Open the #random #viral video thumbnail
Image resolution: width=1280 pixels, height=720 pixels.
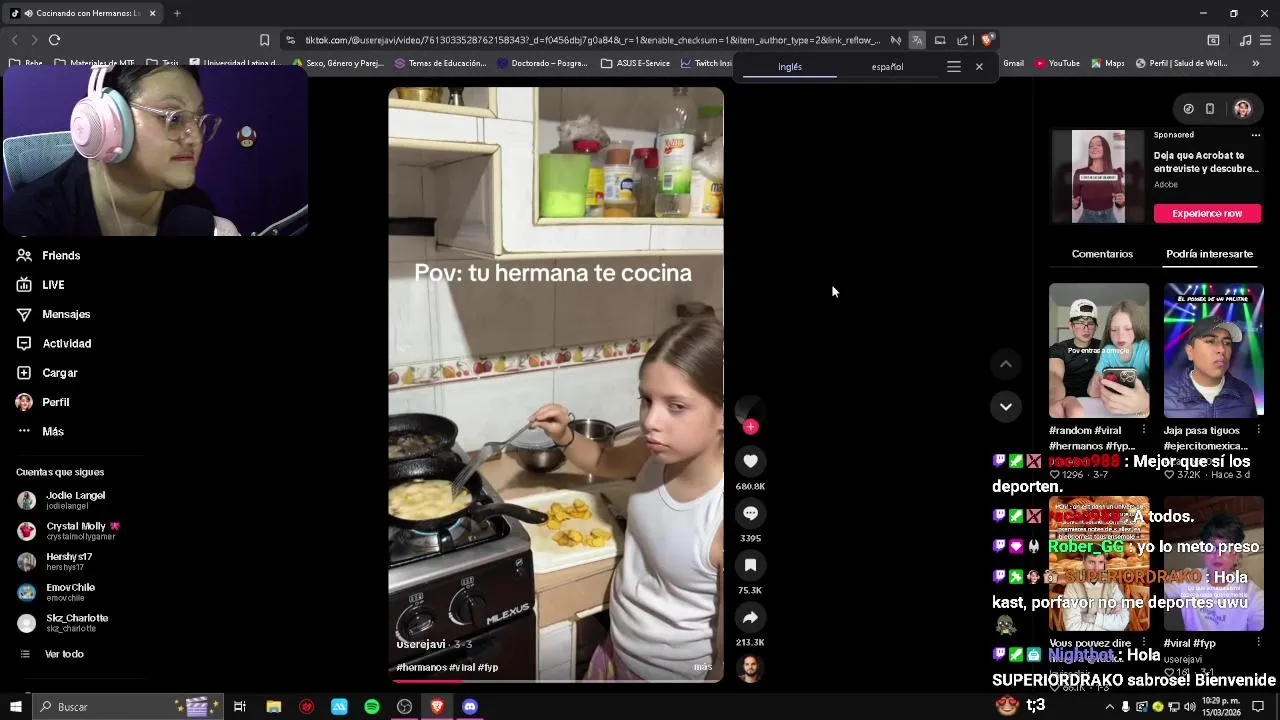[x=1099, y=350]
